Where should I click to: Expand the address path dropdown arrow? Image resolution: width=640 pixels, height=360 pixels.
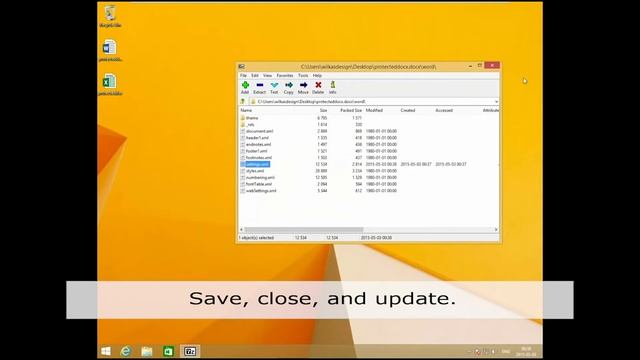496,102
